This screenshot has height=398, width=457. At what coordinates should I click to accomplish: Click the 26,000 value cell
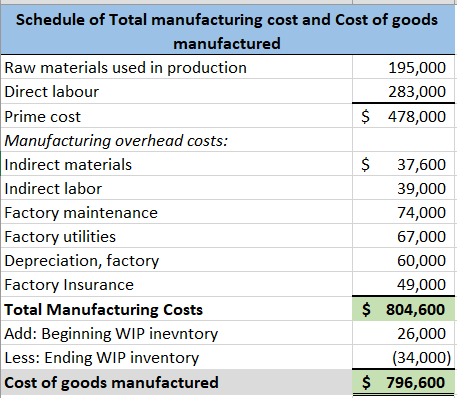click(403, 333)
